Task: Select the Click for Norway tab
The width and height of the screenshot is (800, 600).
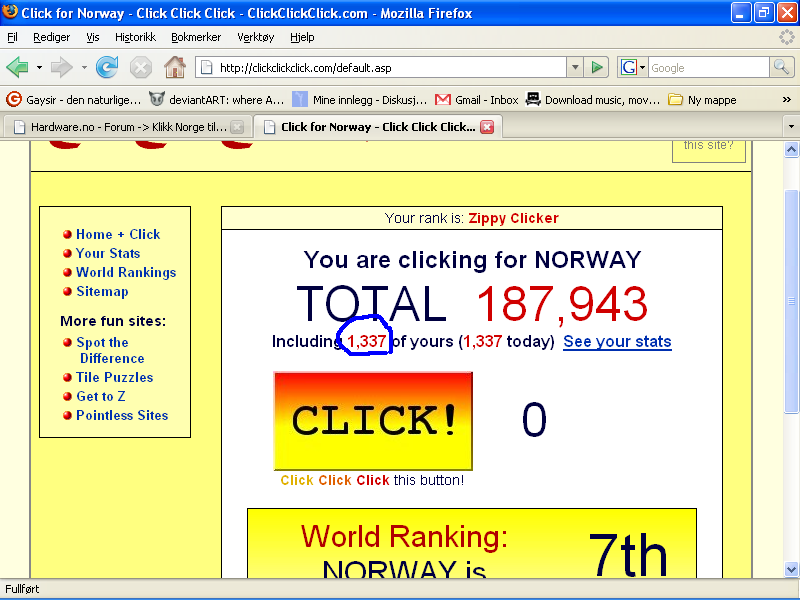Action: 378,127
